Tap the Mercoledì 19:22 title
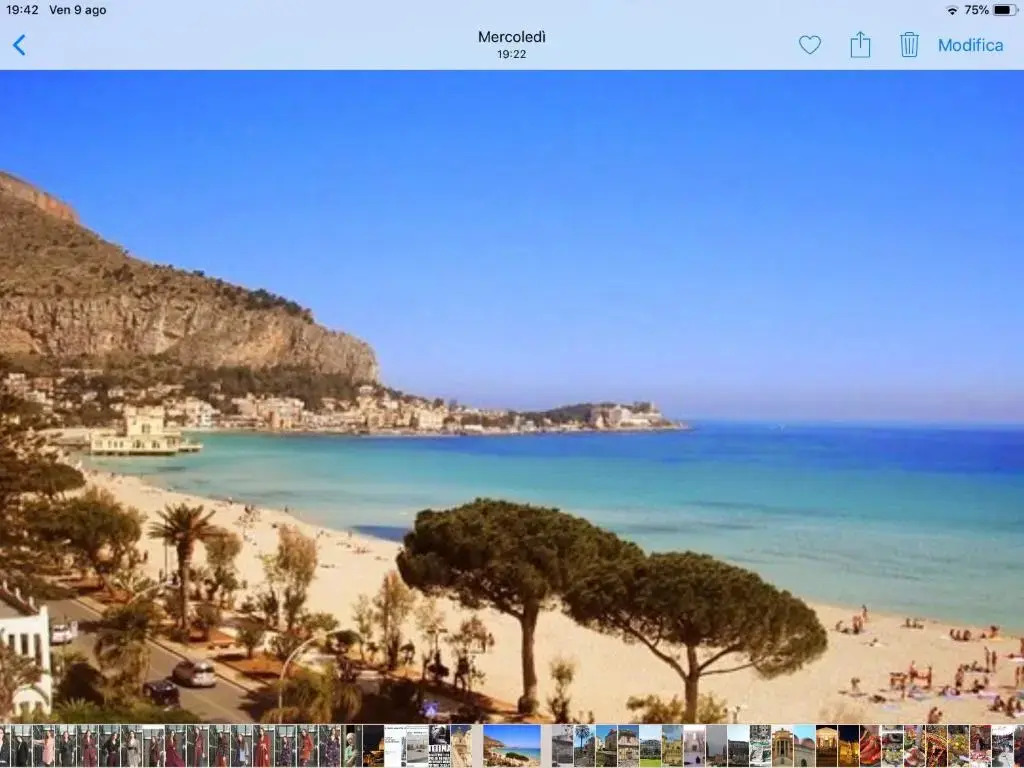The image size is (1024, 768). pos(512,44)
